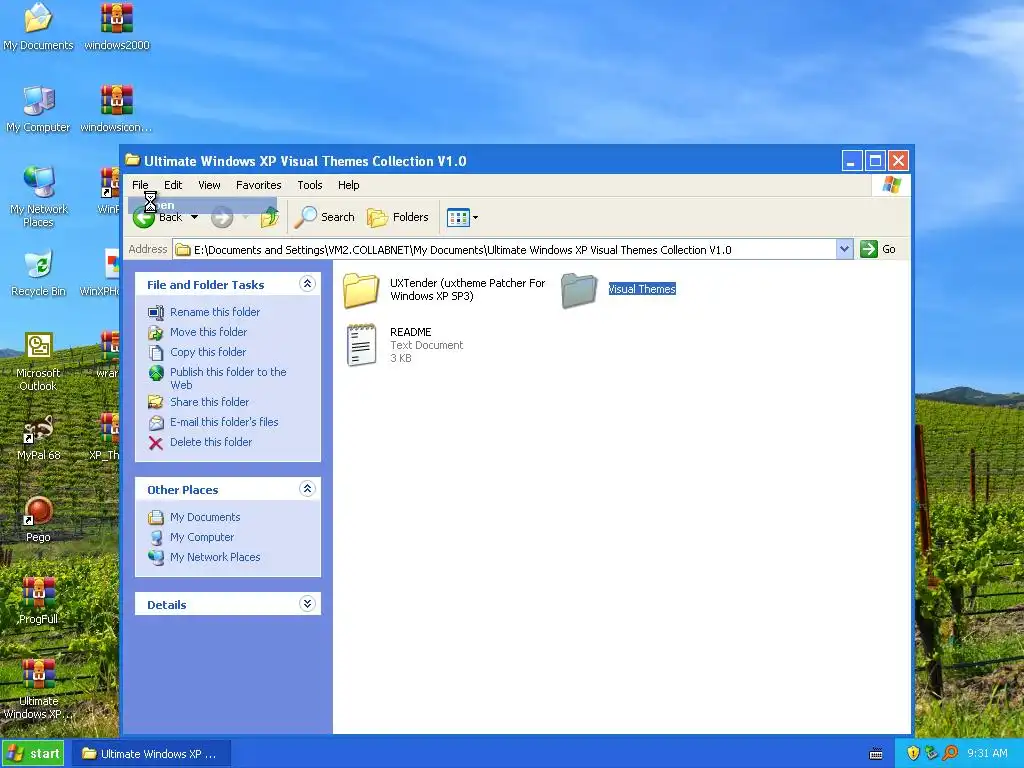The image size is (1024, 768).
Task: Open My Network Places in Other Places
Action: tap(215, 557)
